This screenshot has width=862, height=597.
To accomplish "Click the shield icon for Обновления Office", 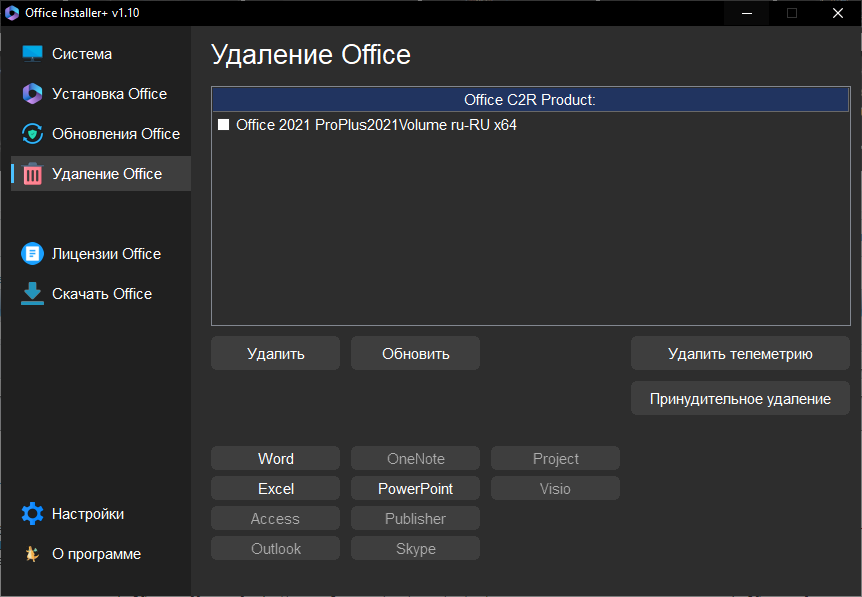I will tap(33, 134).
